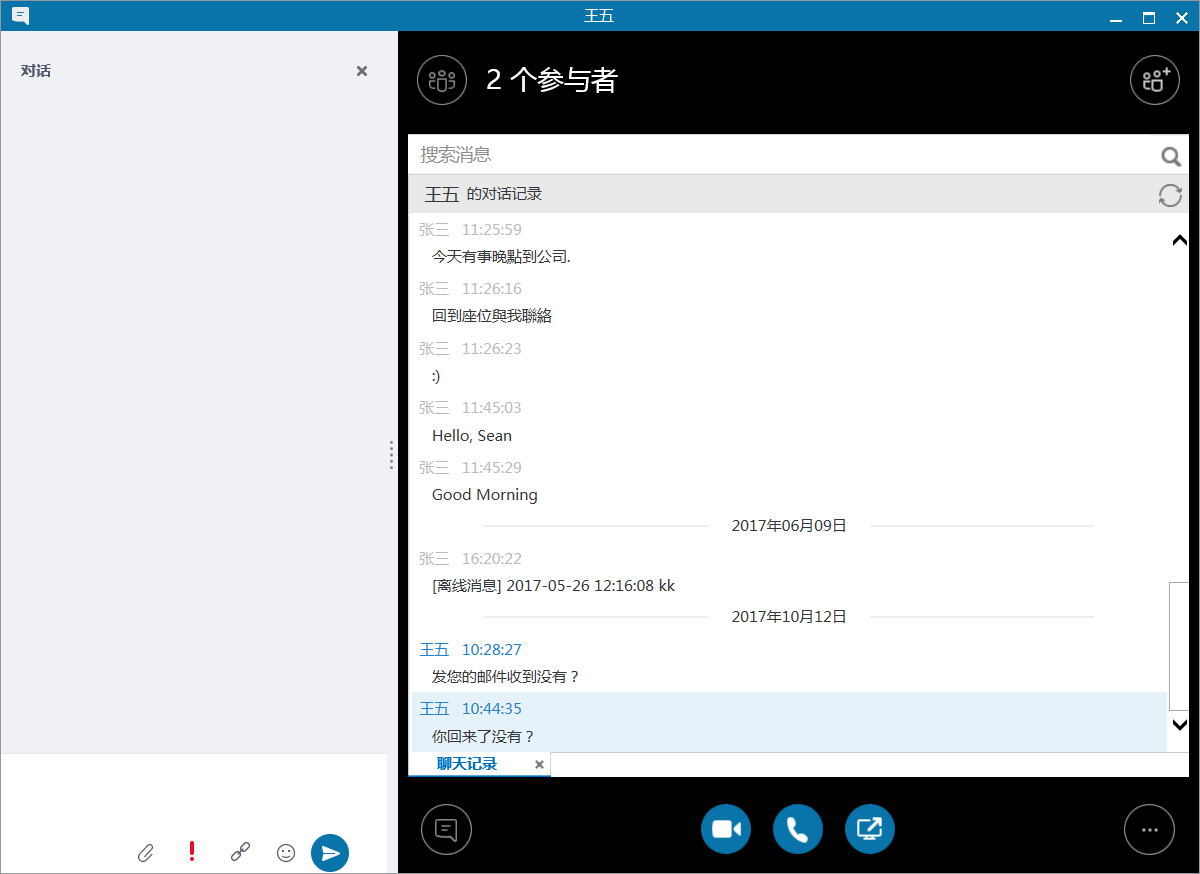Select the message Hello, Sean
The image size is (1200, 874).
coord(472,436)
